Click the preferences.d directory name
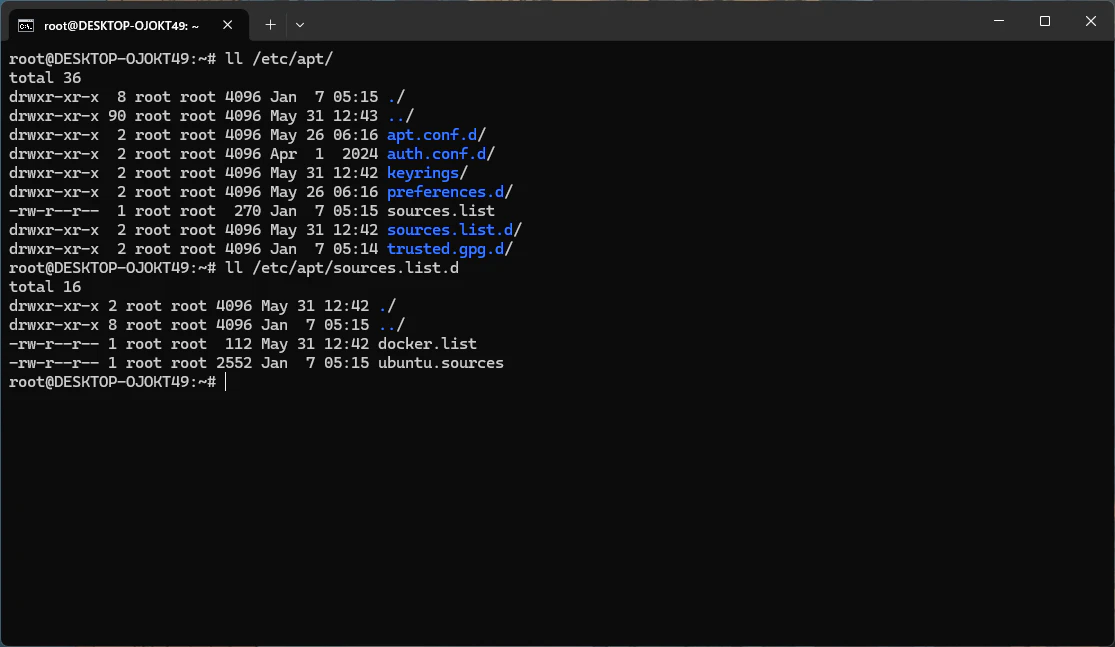Screen dimensions: 1115x647 point(445,192)
